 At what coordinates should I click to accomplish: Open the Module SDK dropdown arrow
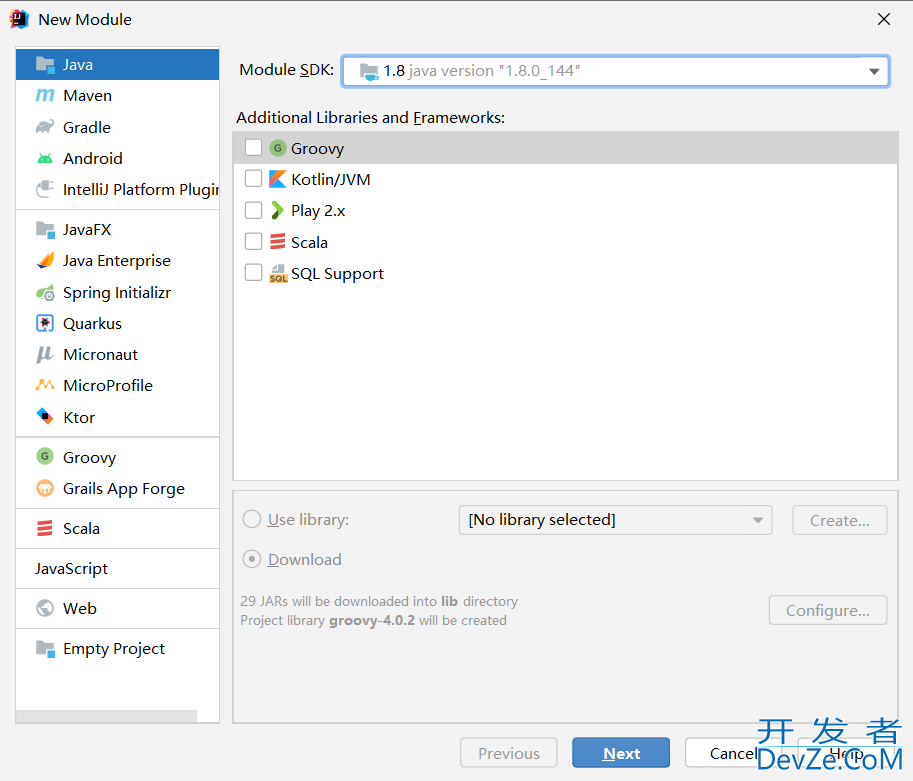coord(873,71)
